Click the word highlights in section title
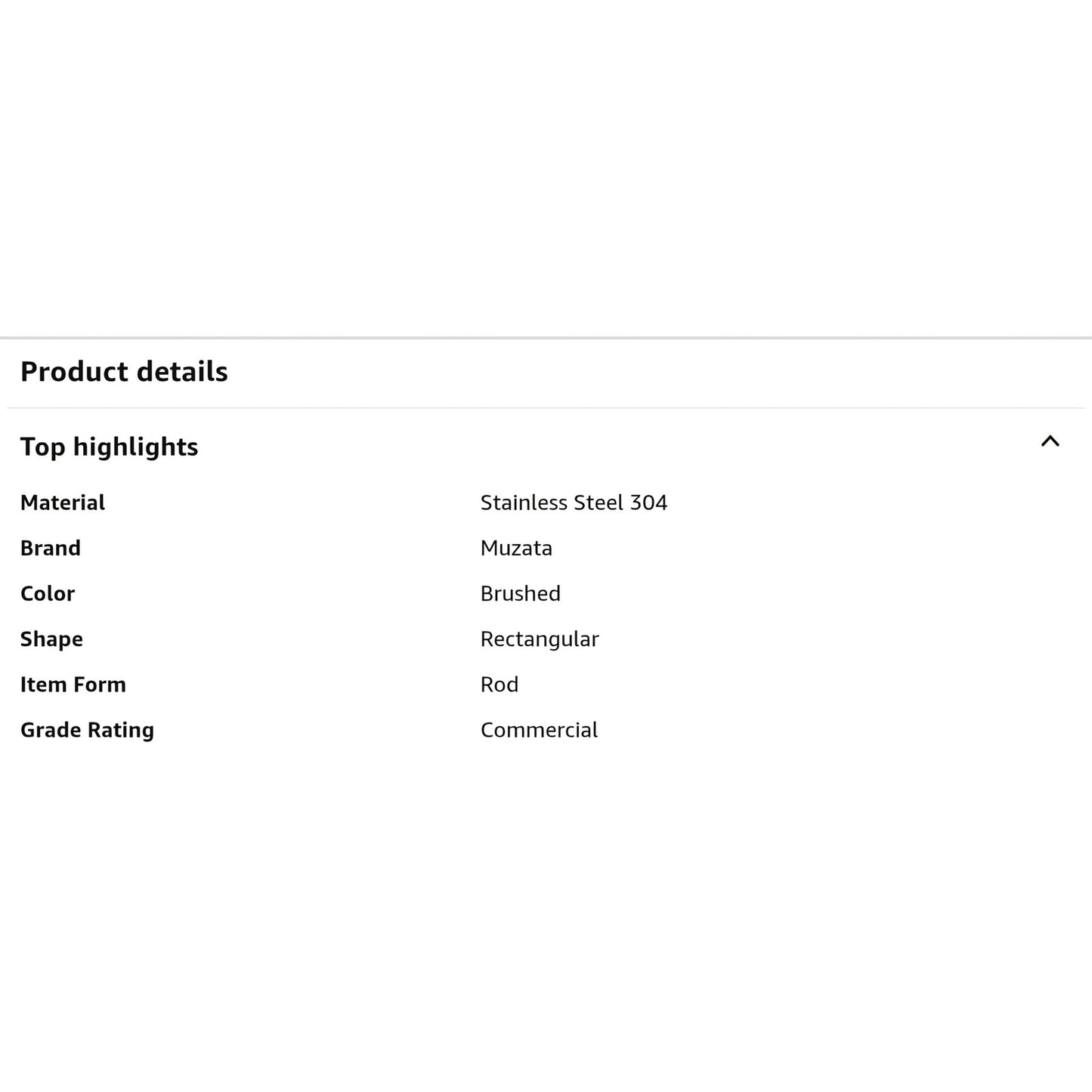The image size is (1092, 1092). click(x=135, y=447)
